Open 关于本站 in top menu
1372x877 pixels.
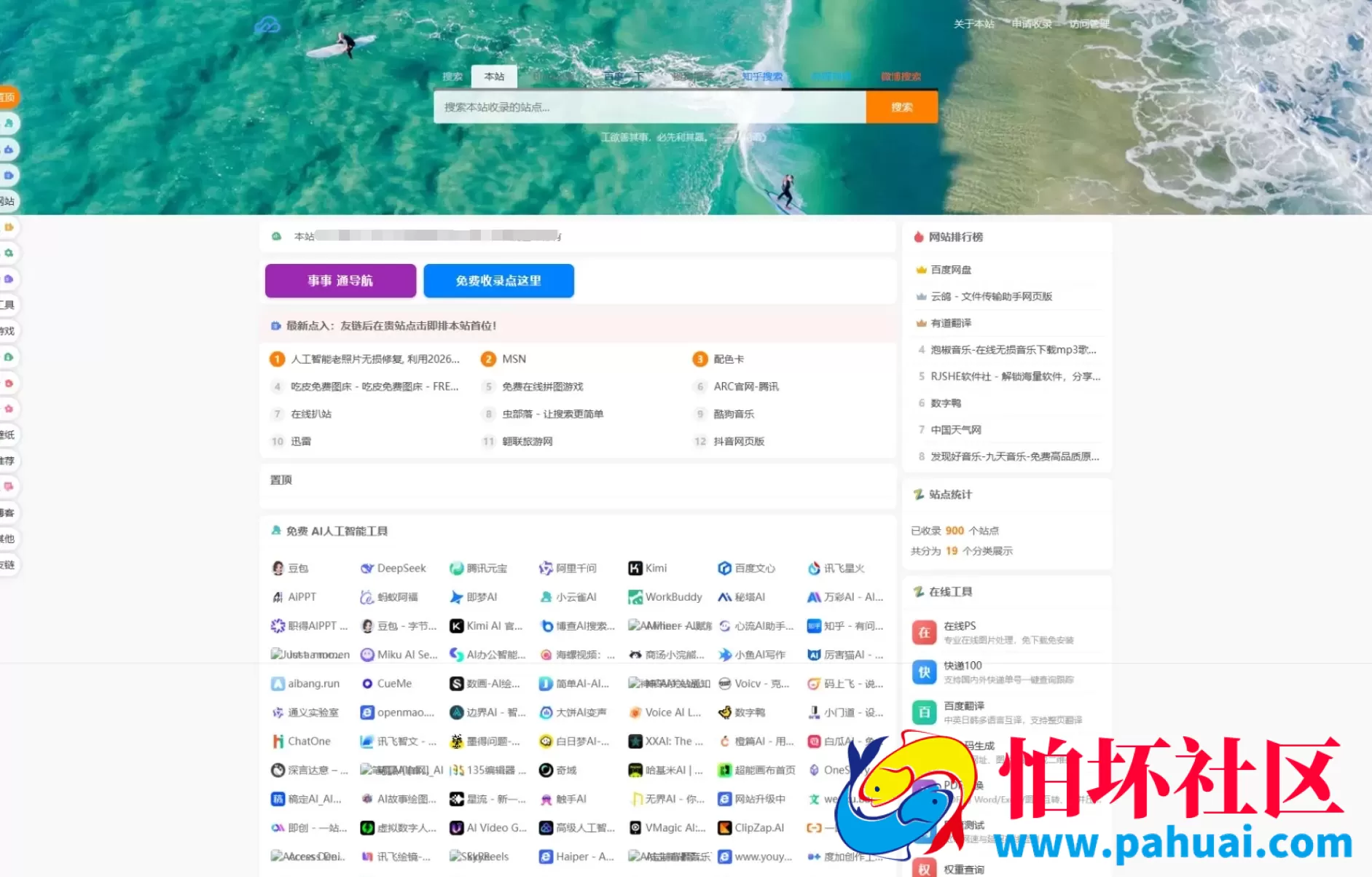[x=974, y=24]
